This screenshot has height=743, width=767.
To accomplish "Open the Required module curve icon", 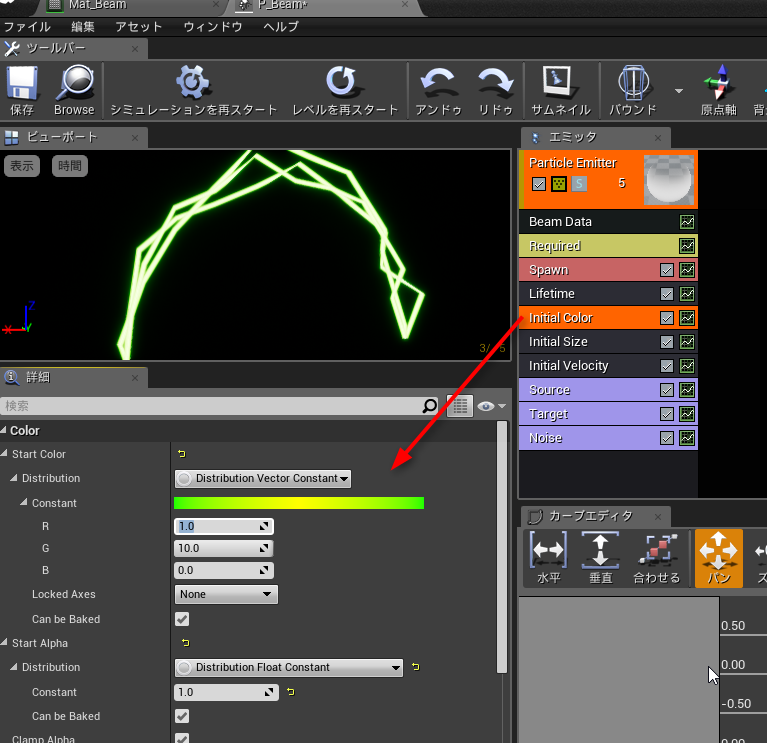I will click(687, 246).
